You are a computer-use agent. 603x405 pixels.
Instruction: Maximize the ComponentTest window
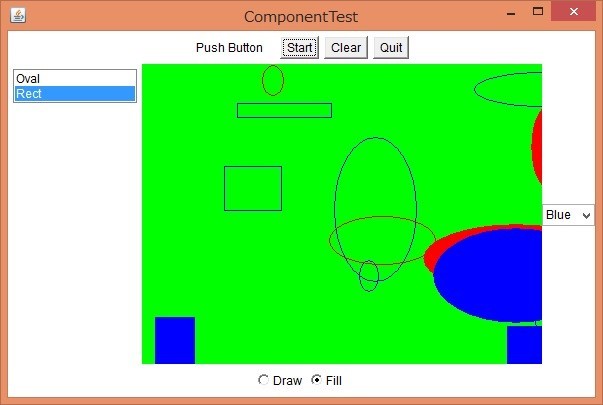pyautogui.click(x=538, y=12)
